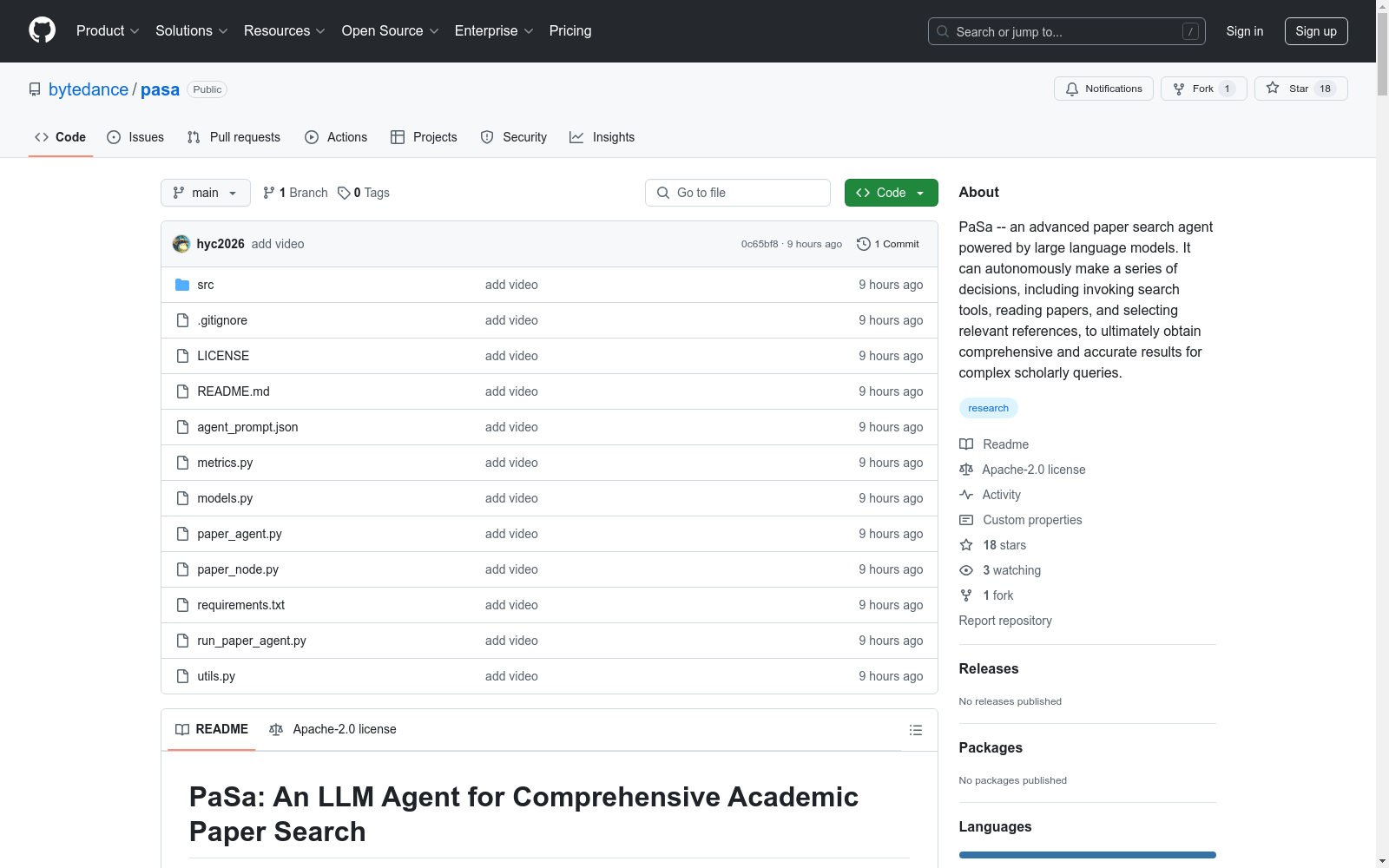This screenshot has width=1389, height=868.
Task: Click the agent_prompt.json file icon
Action: click(x=182, y=427)
